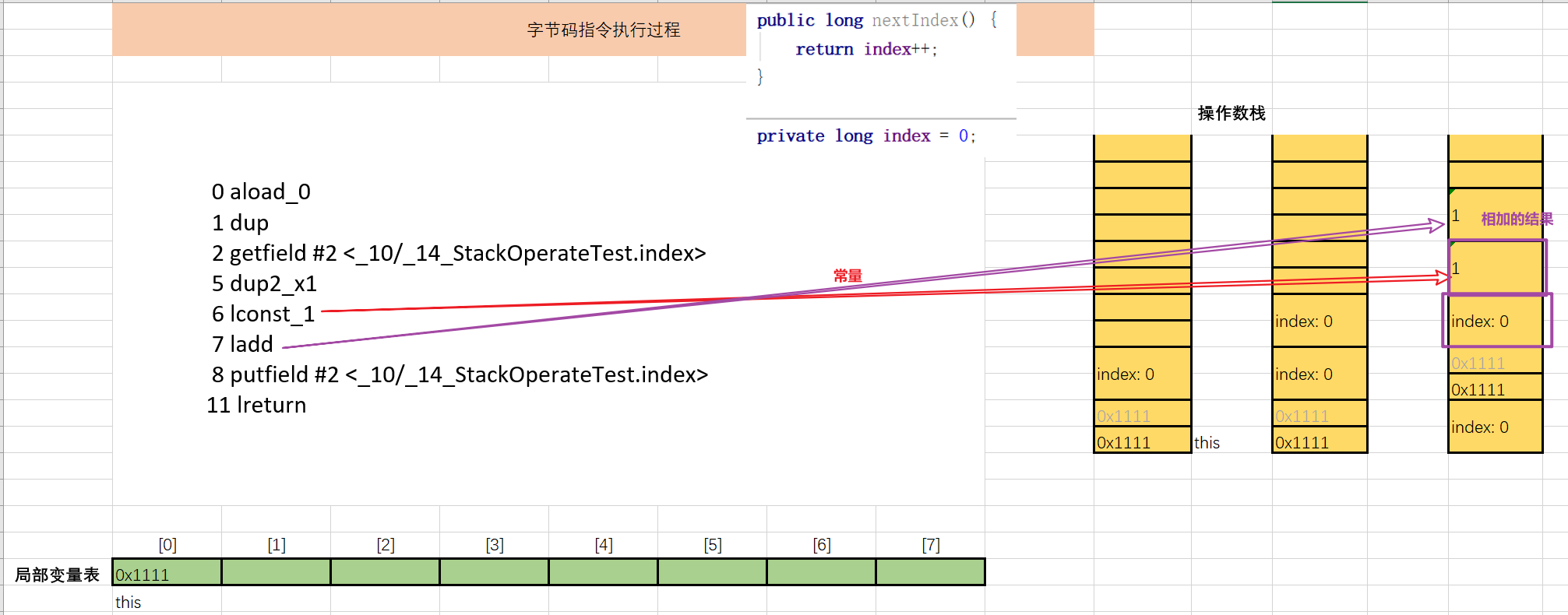Click 'this' label beside the first operand stack

point(1207,443)
